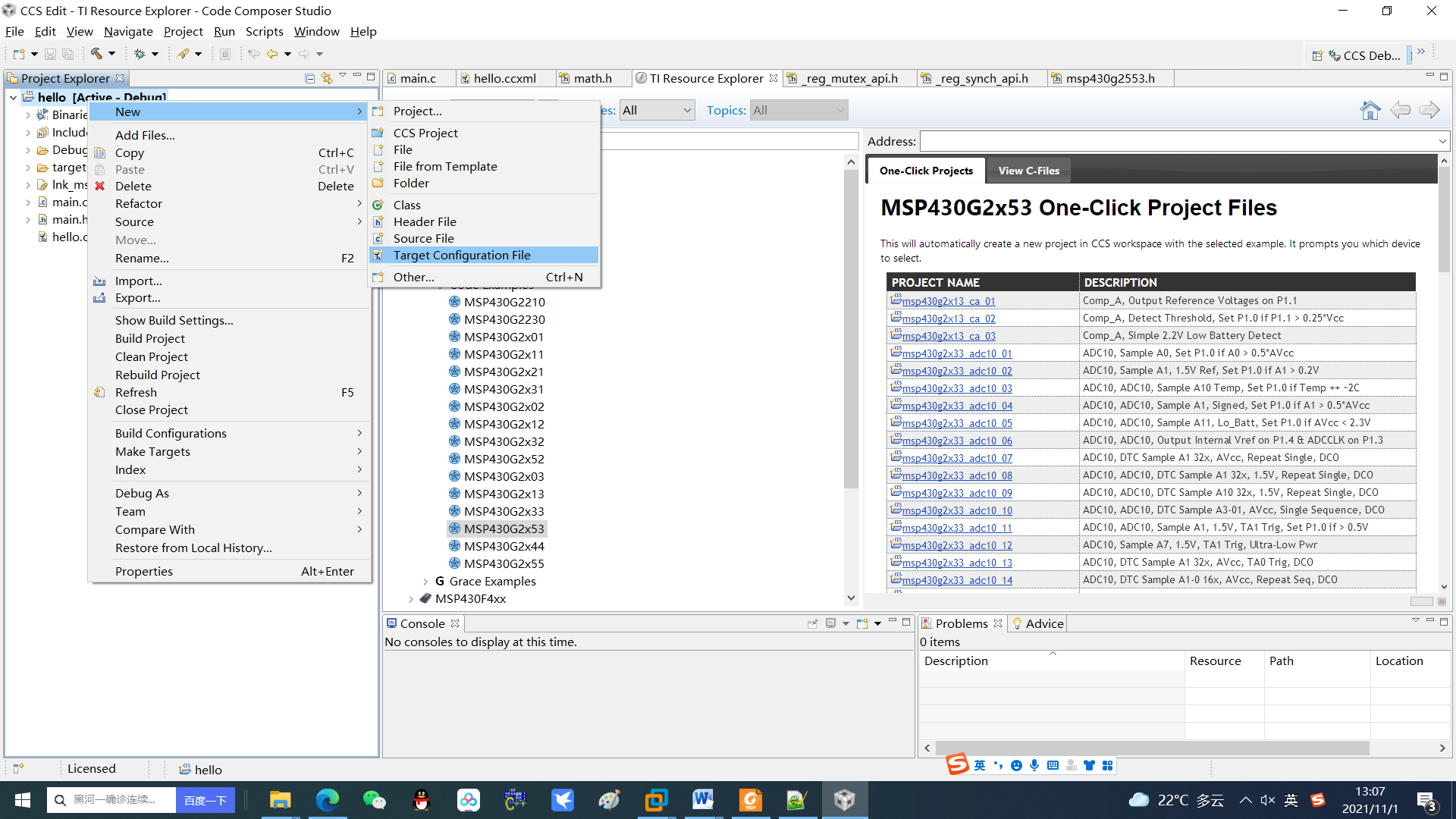Click the back arrow in Resource Explorer
The image size is (1456, 819).
1400,111
